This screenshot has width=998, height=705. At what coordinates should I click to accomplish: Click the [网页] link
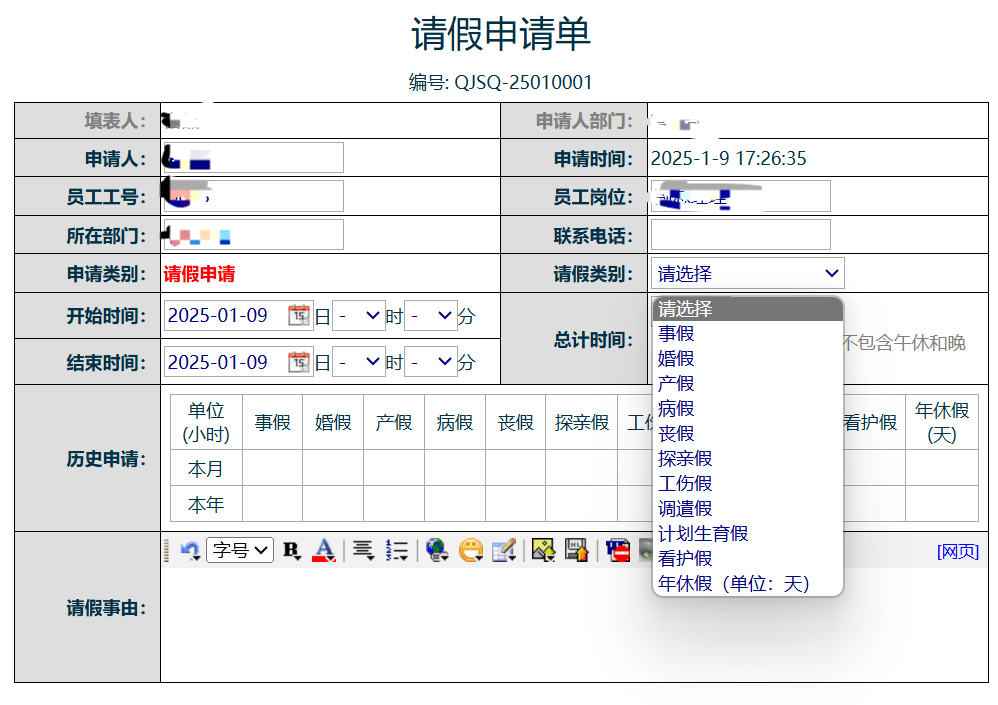pos(957,552)
